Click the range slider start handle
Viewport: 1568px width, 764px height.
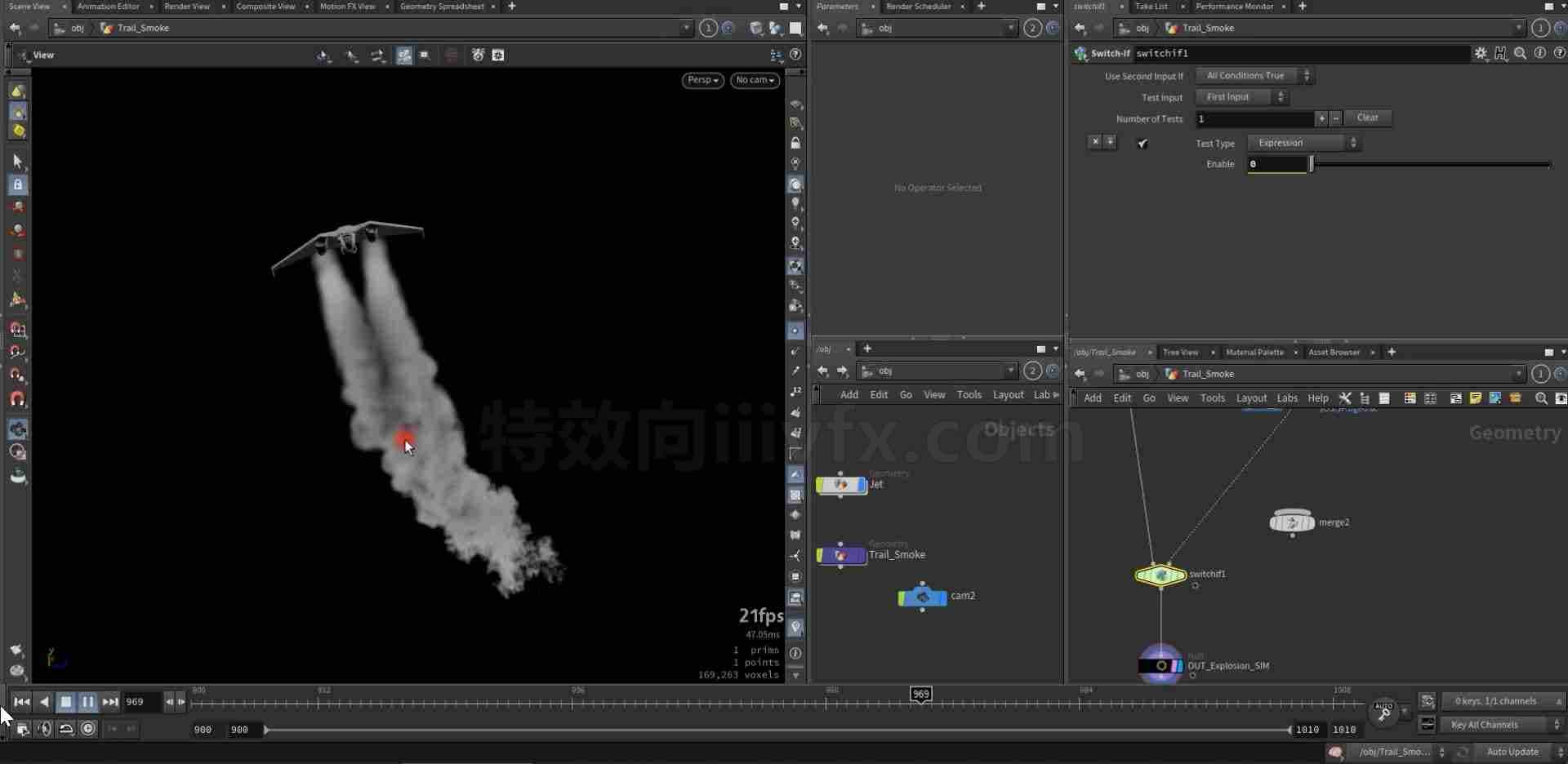[x=266, y=730]
